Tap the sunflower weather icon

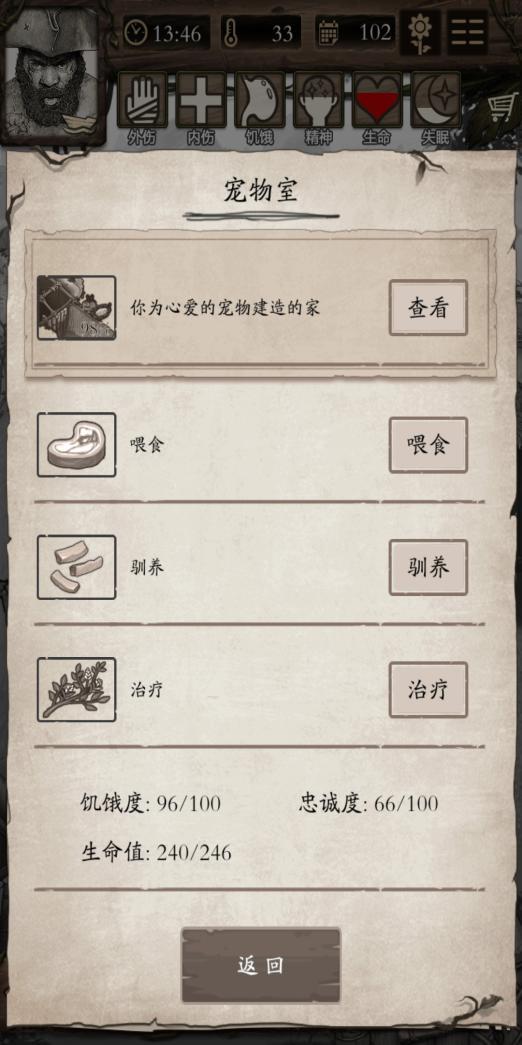pyautogui.click(x=421, y=33)
